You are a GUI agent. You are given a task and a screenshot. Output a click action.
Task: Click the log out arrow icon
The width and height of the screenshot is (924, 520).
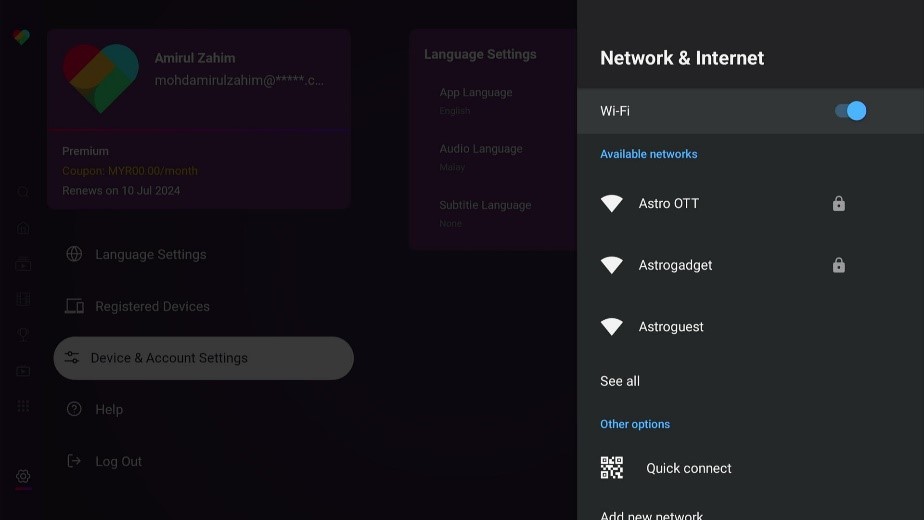pos(74,460)
